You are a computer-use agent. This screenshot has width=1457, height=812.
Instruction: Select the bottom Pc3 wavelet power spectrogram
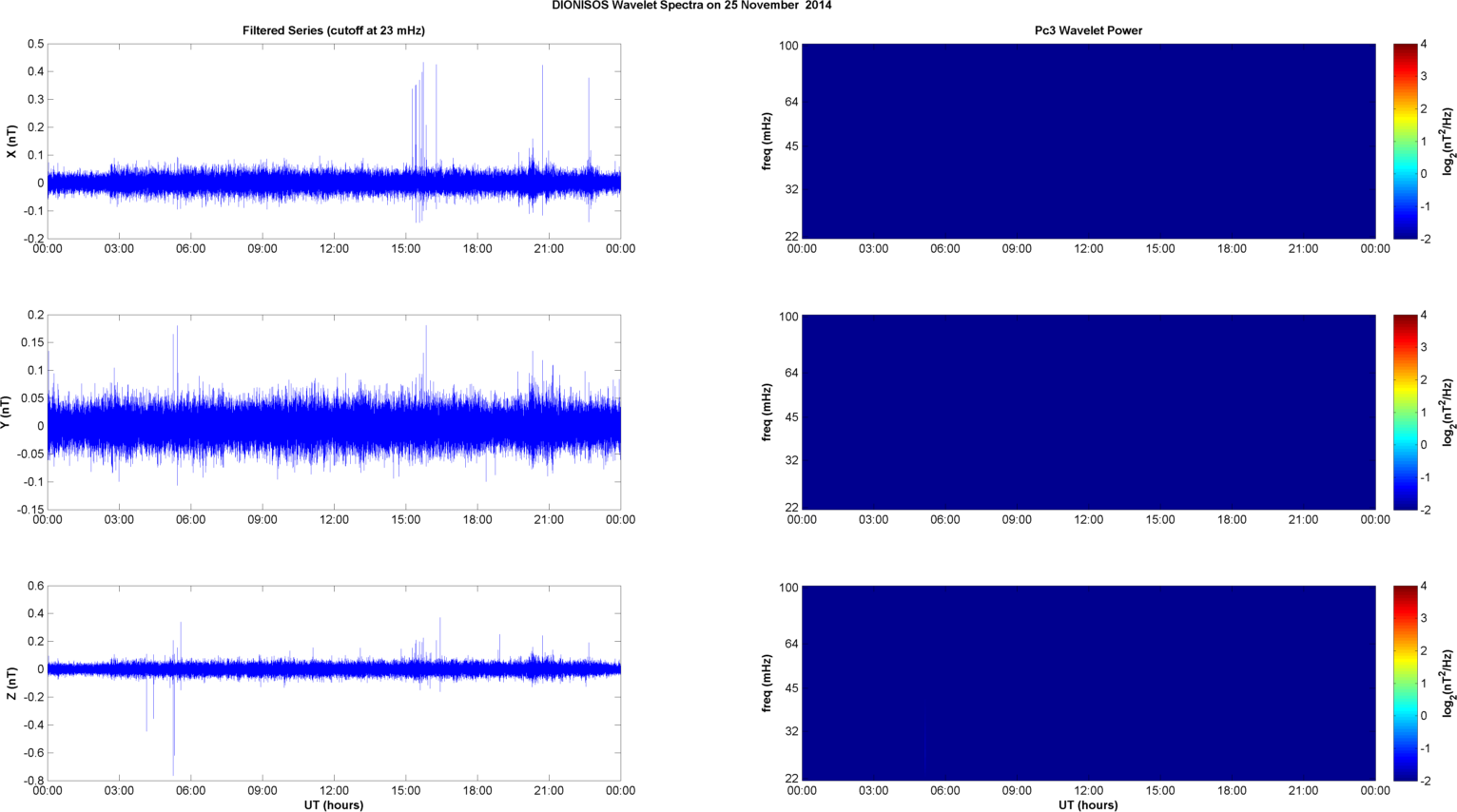[x=1088, y=683]
